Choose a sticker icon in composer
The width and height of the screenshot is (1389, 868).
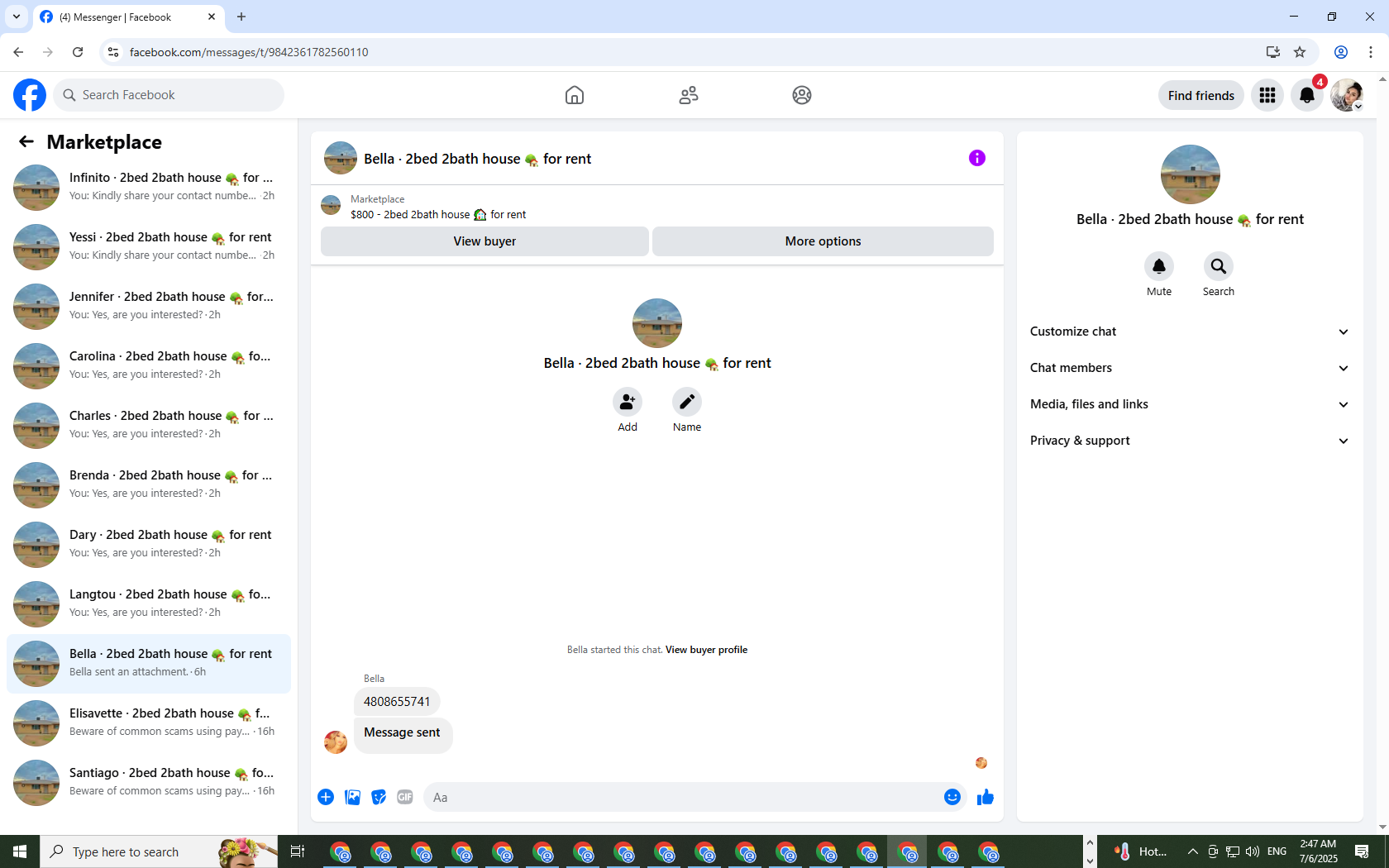[379, 797]
